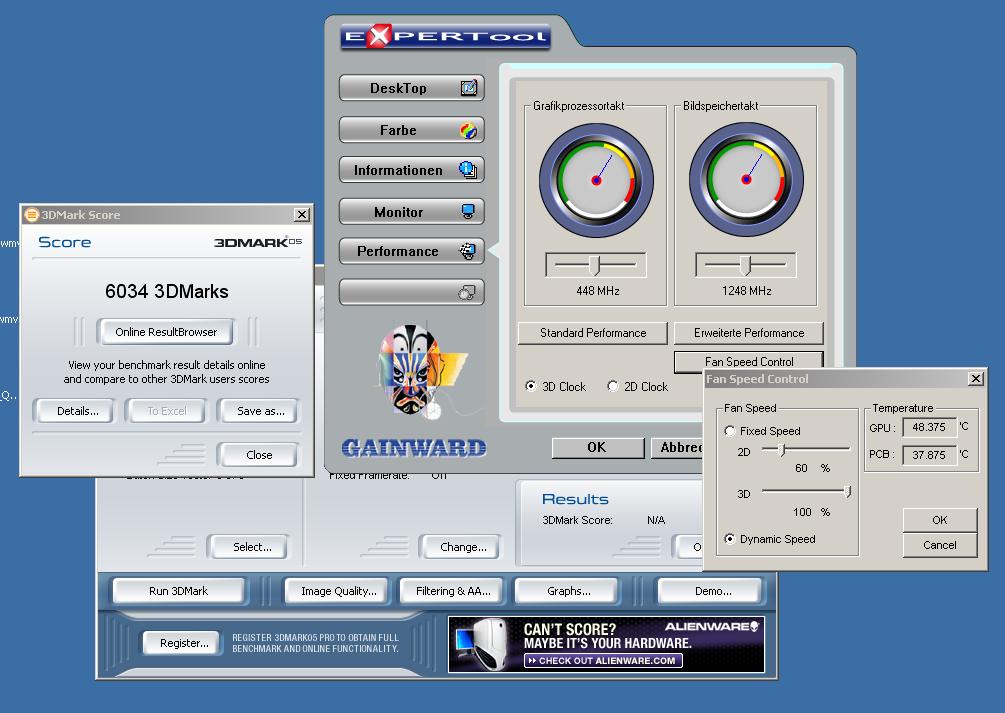Click the 3DMARK05 logo in score window
1005x713 pixels.
point(258,242)
